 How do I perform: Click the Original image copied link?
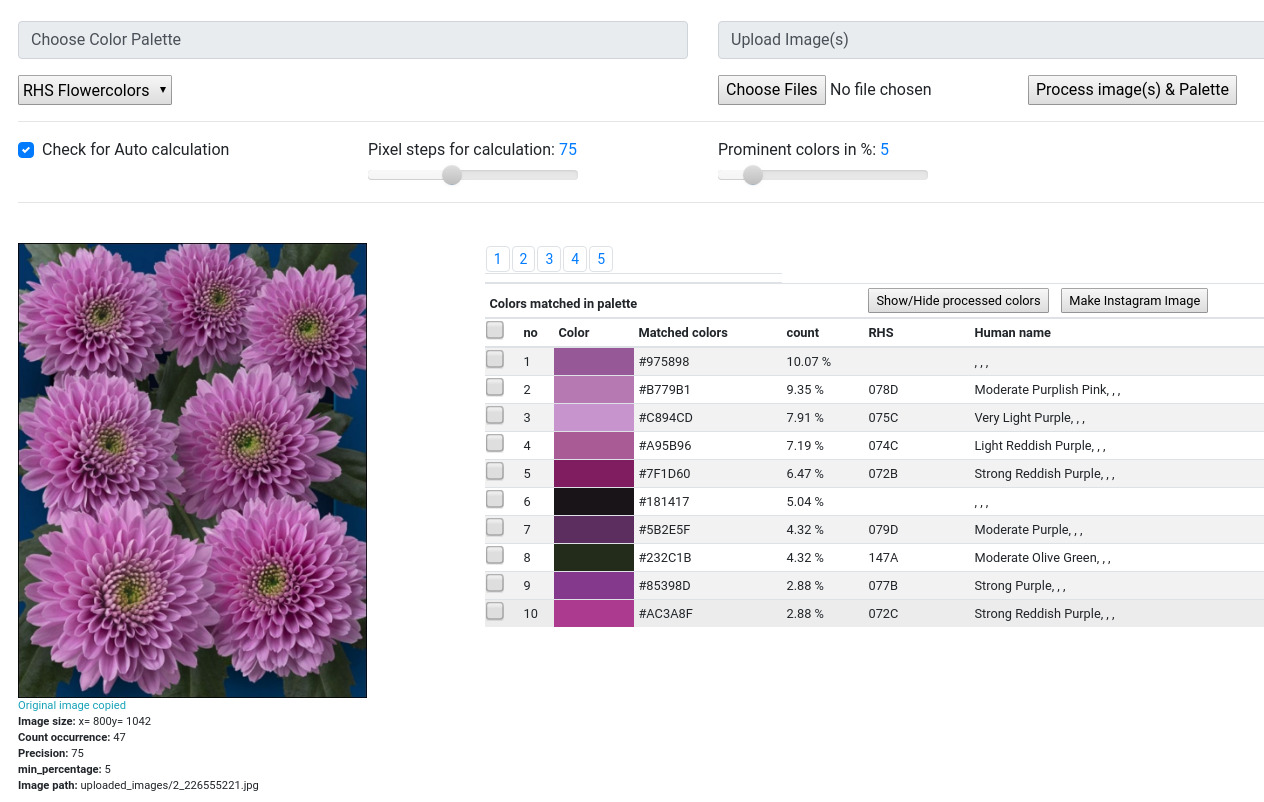pyautogui.click(x=72, y=705)
